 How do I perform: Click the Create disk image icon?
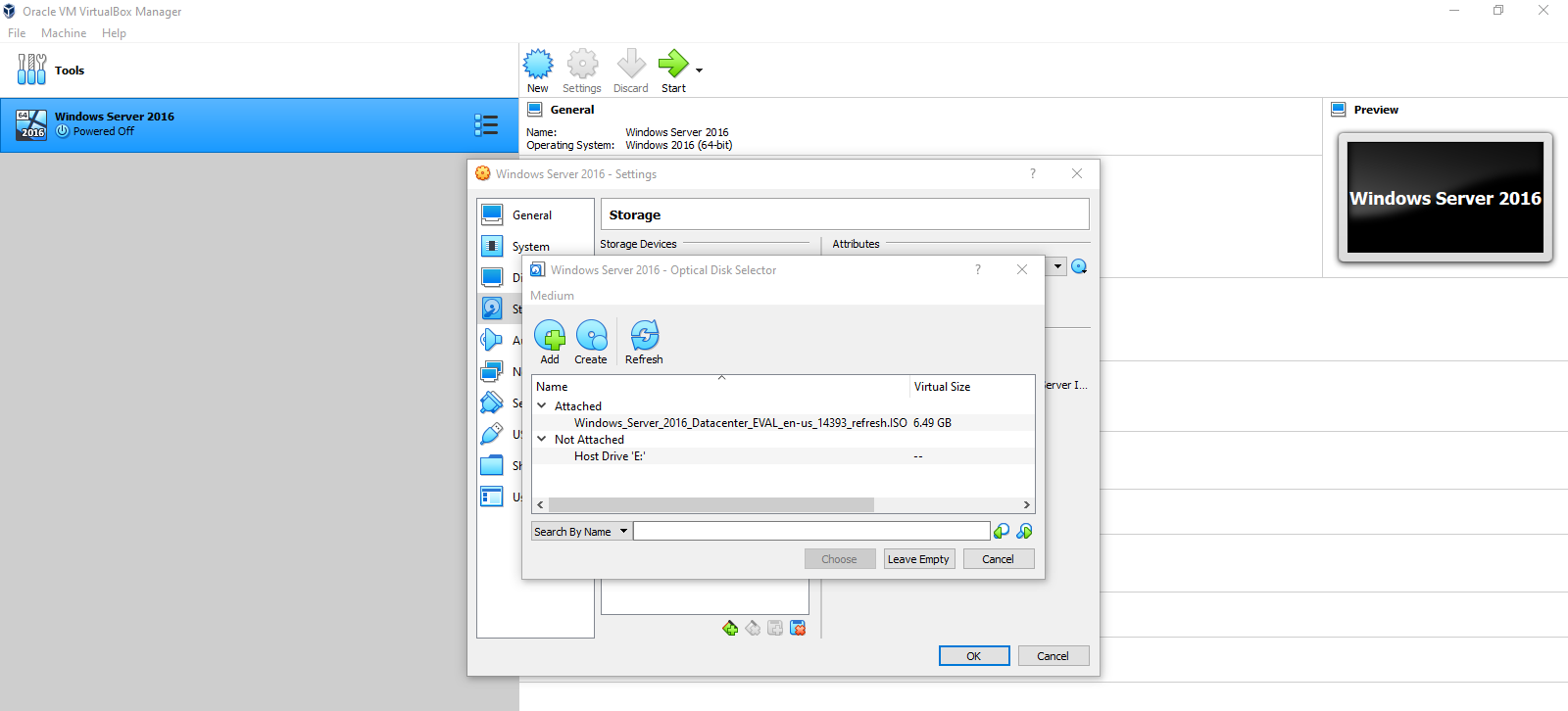tap(591, 337)
